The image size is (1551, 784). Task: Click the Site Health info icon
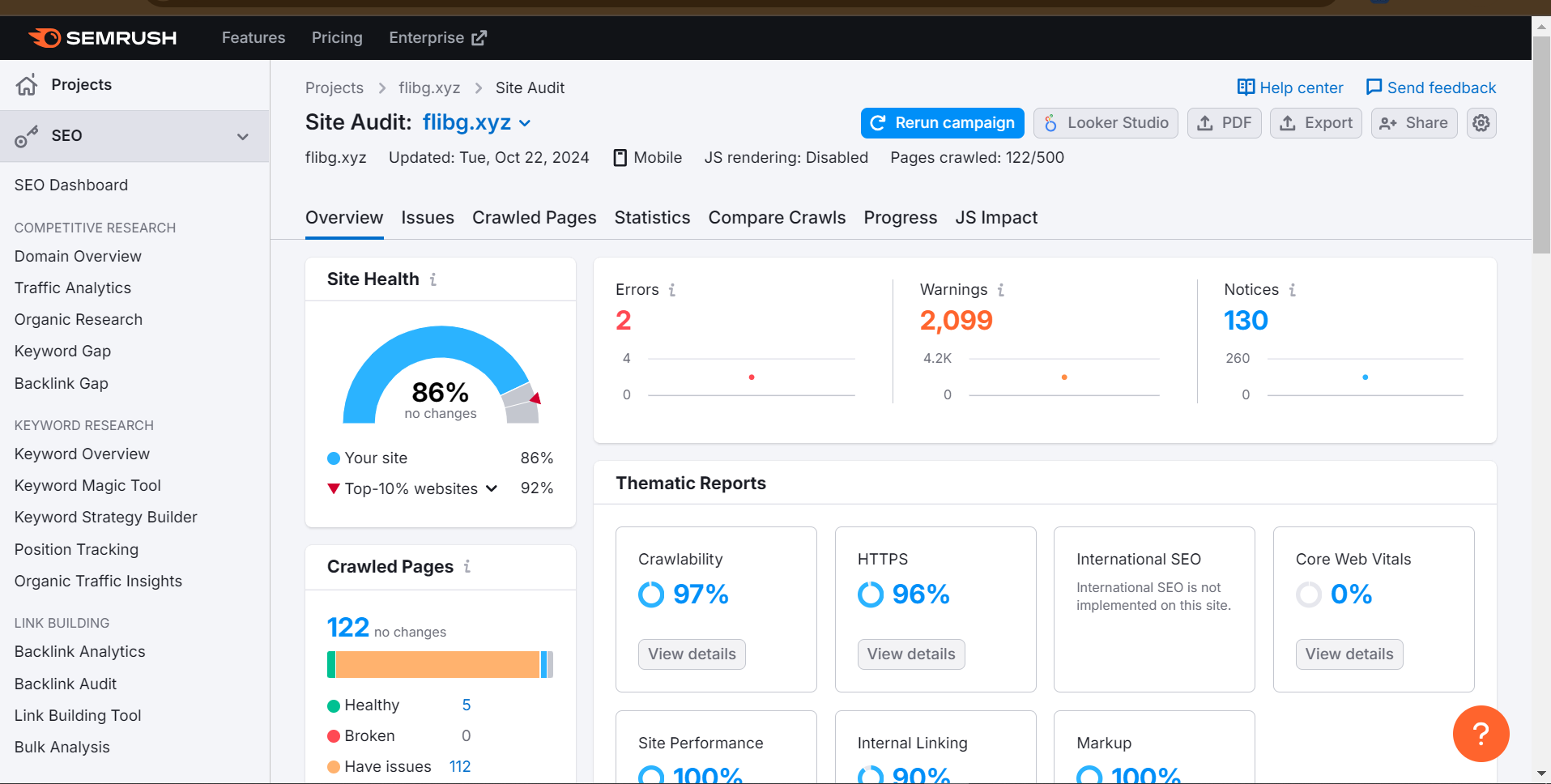point(433,279)
